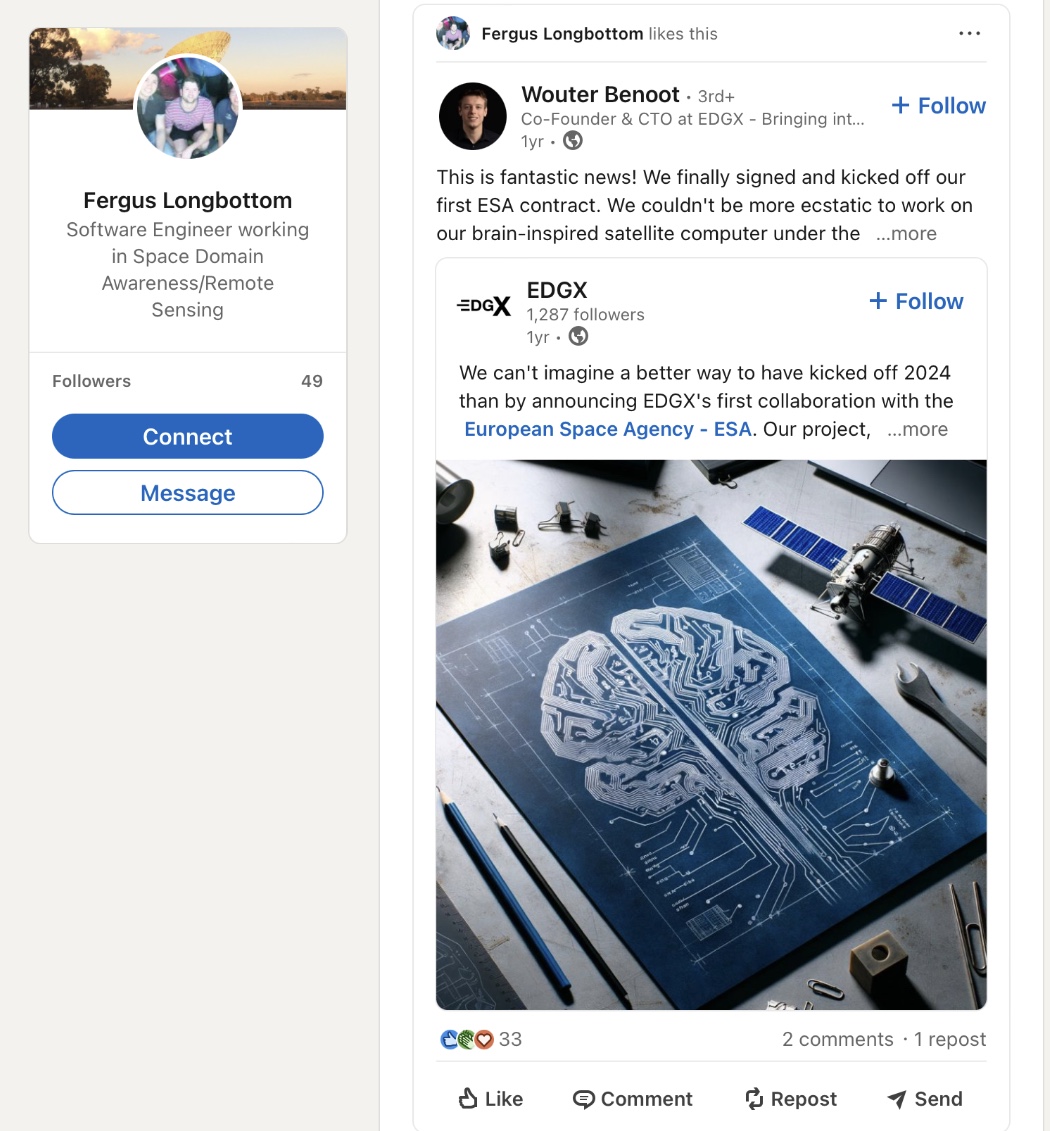The image size is (1050, 1131).
Task: View the 2 comments on the post
Action: click(x=837, y=1040)
